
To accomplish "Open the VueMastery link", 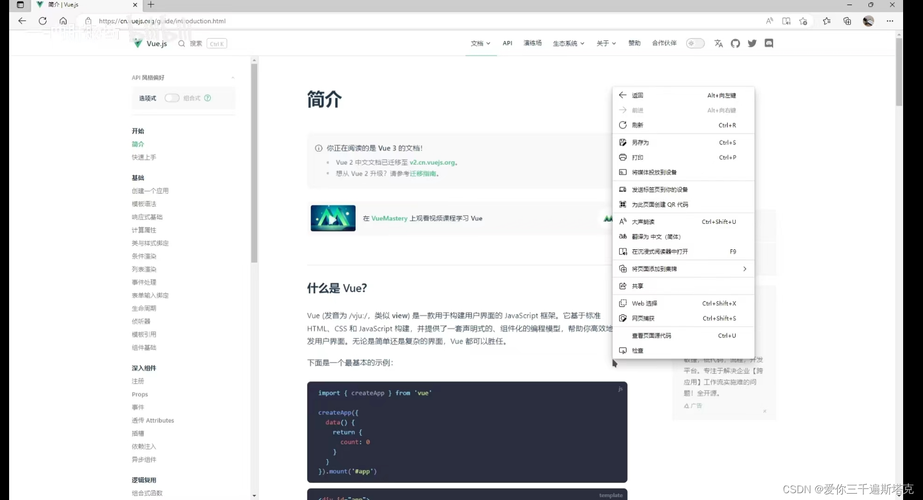I will 389,218.
